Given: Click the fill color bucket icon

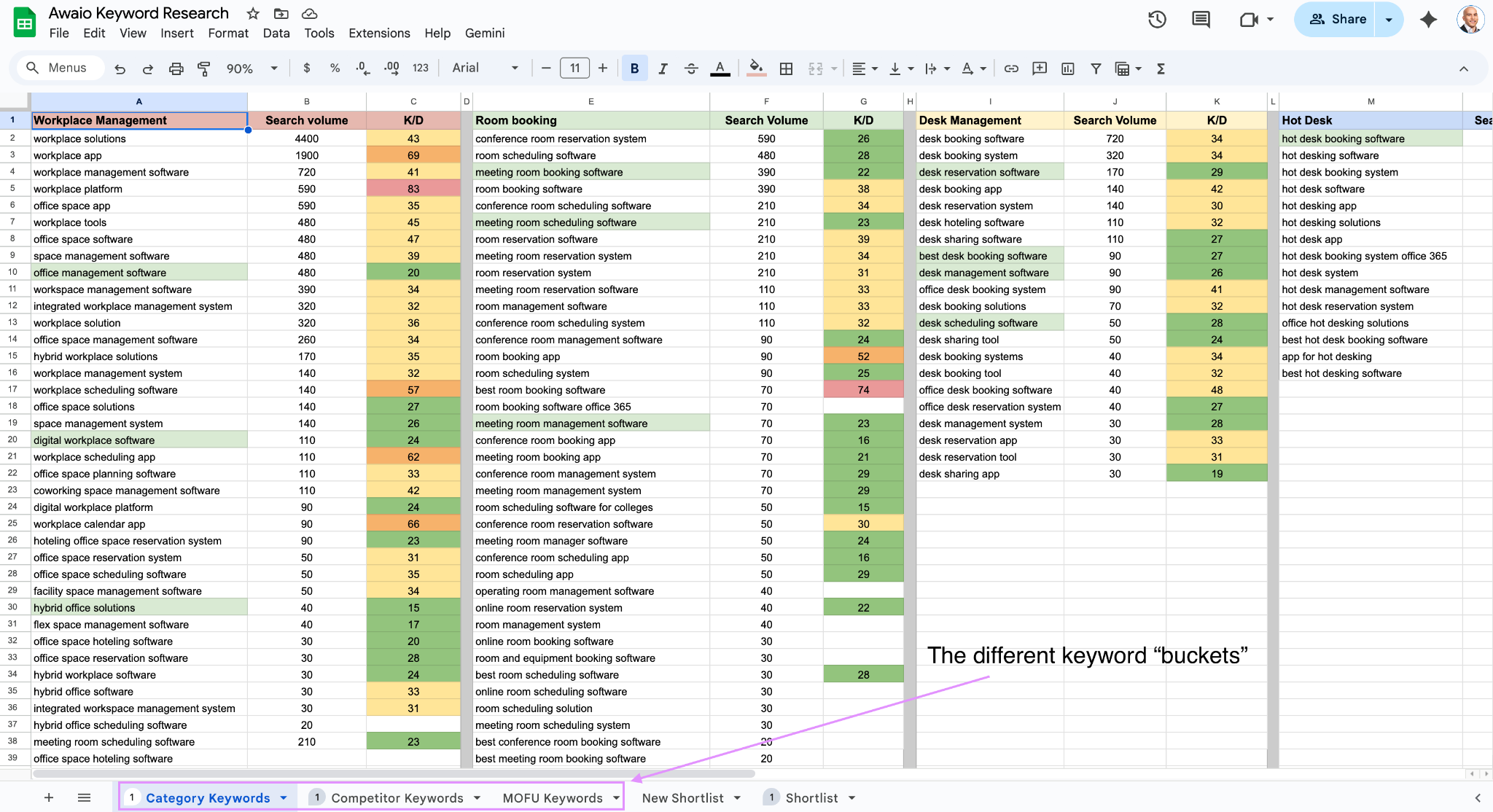Looking at the screenshot, I should 757,68.
